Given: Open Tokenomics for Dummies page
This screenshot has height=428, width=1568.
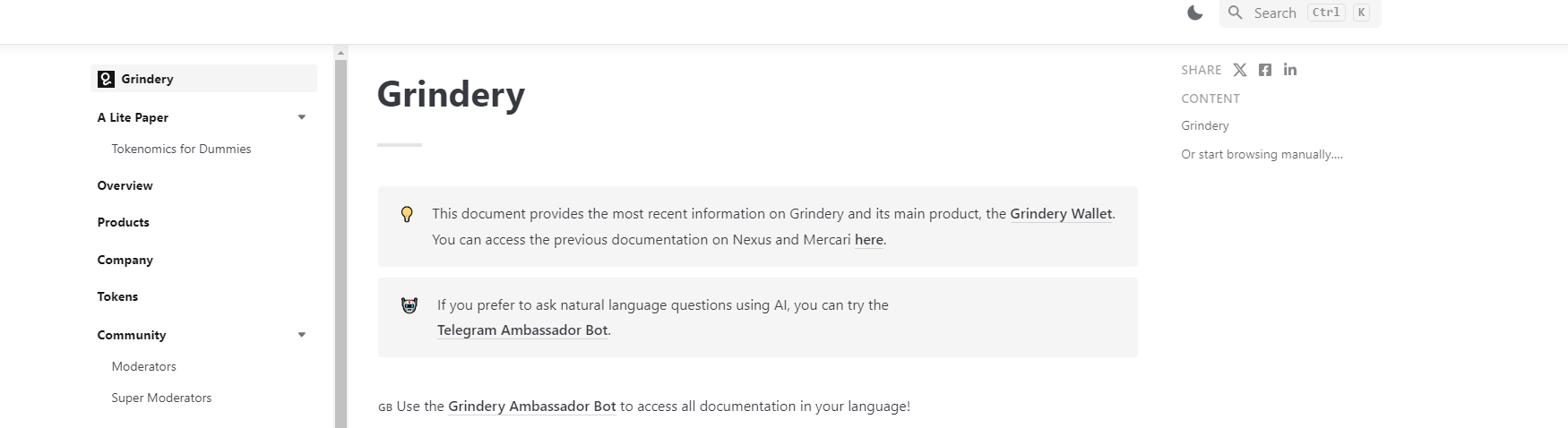Looking at the screenshot, I should point(181,149).
